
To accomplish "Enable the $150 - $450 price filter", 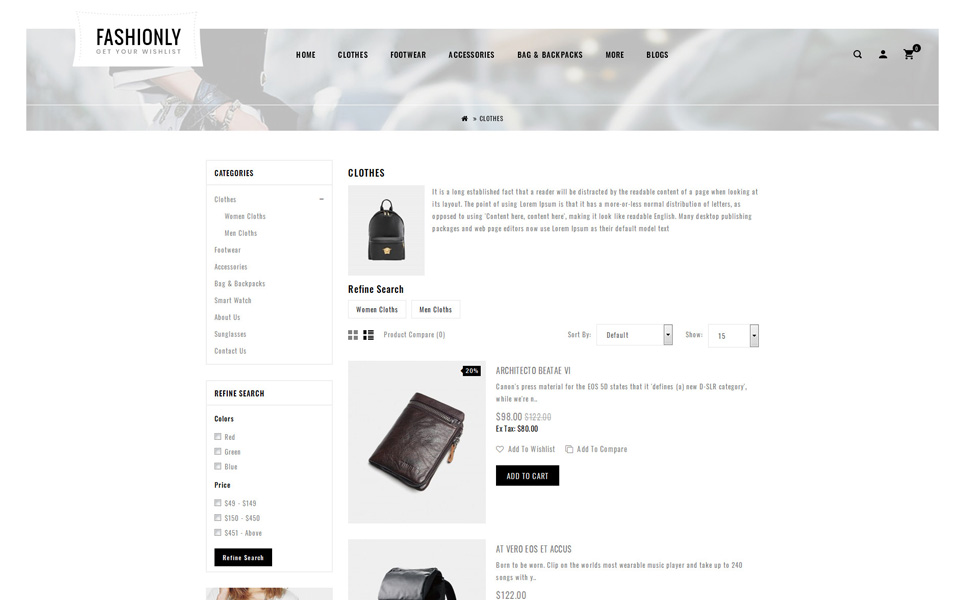I will coord(218,518).
